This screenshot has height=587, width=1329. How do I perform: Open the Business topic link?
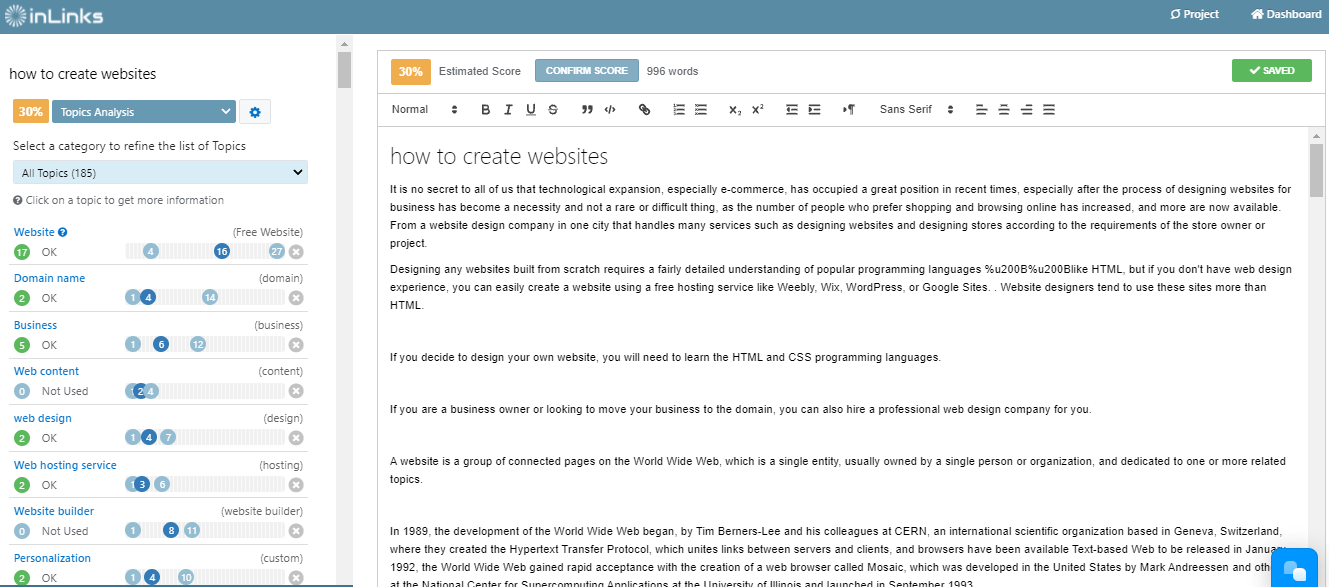35,325
